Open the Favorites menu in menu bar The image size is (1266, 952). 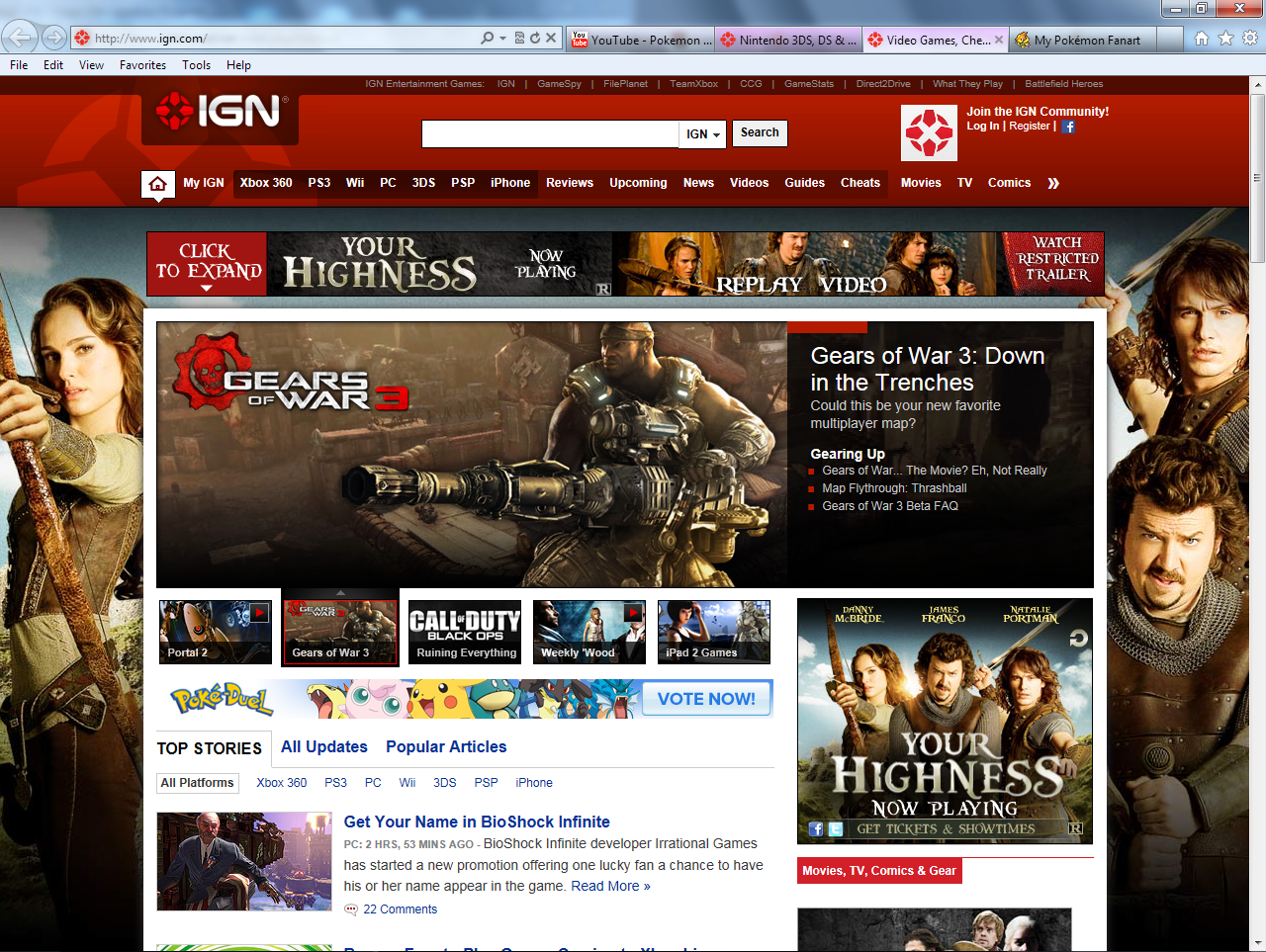(142, 65)
